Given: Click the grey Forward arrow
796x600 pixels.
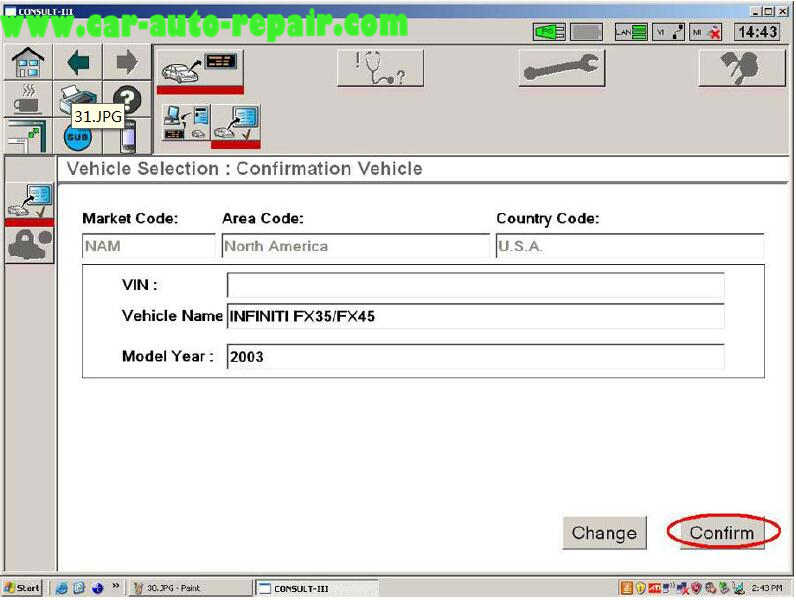Looking at the screenshot, I should [127, 62].
